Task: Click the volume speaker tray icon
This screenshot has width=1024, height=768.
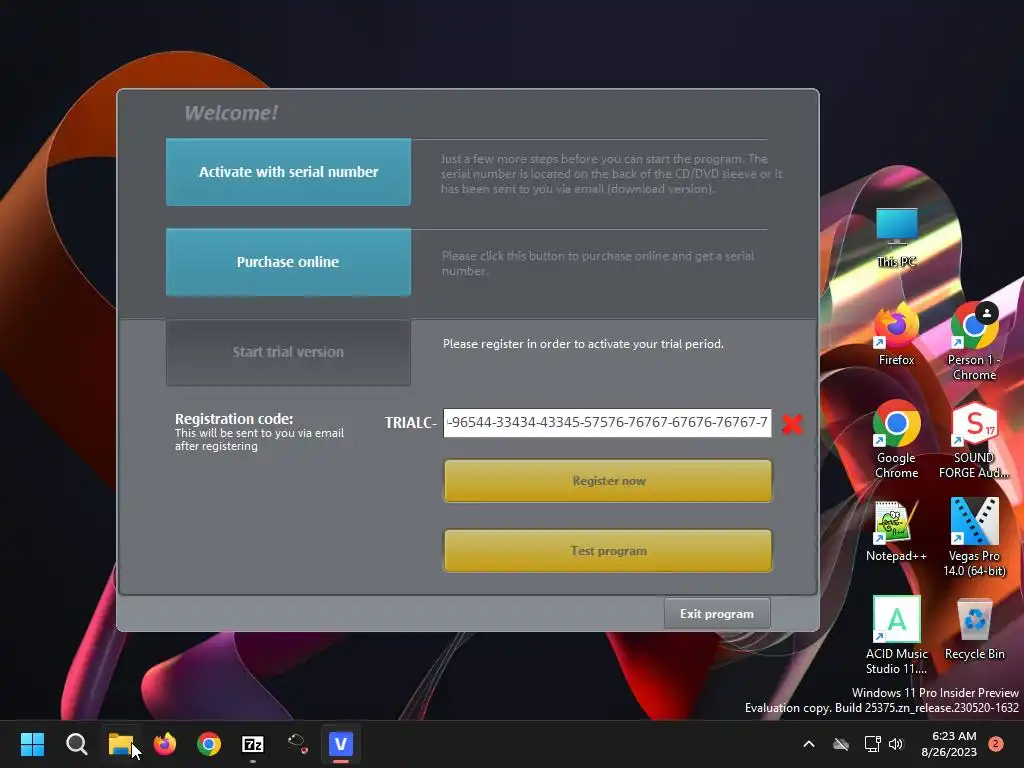Action: click(896, 744)
